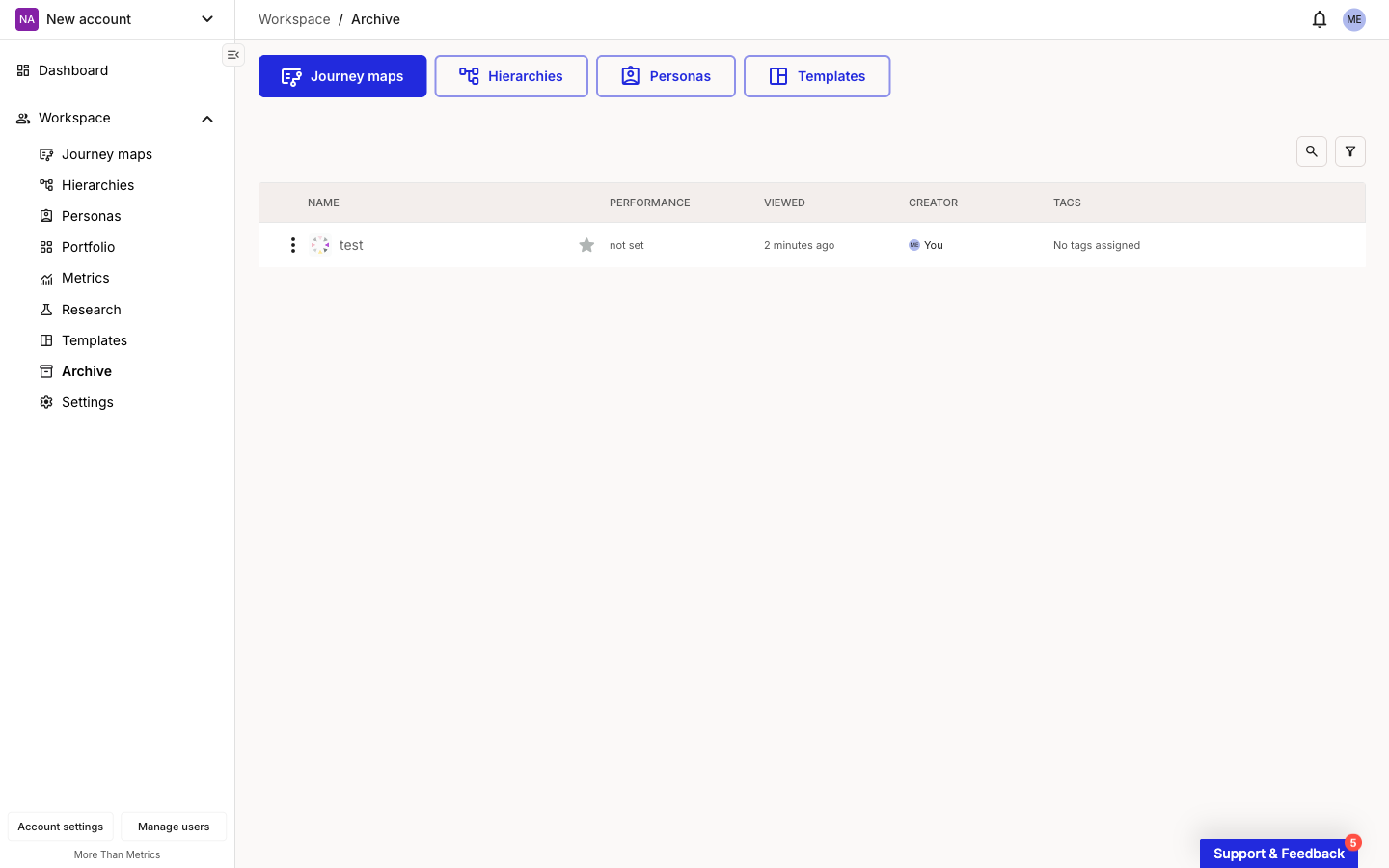This screenshot has height=868, width=1389.
Task: Switch to the Personas archive tab
Action: 666,76
